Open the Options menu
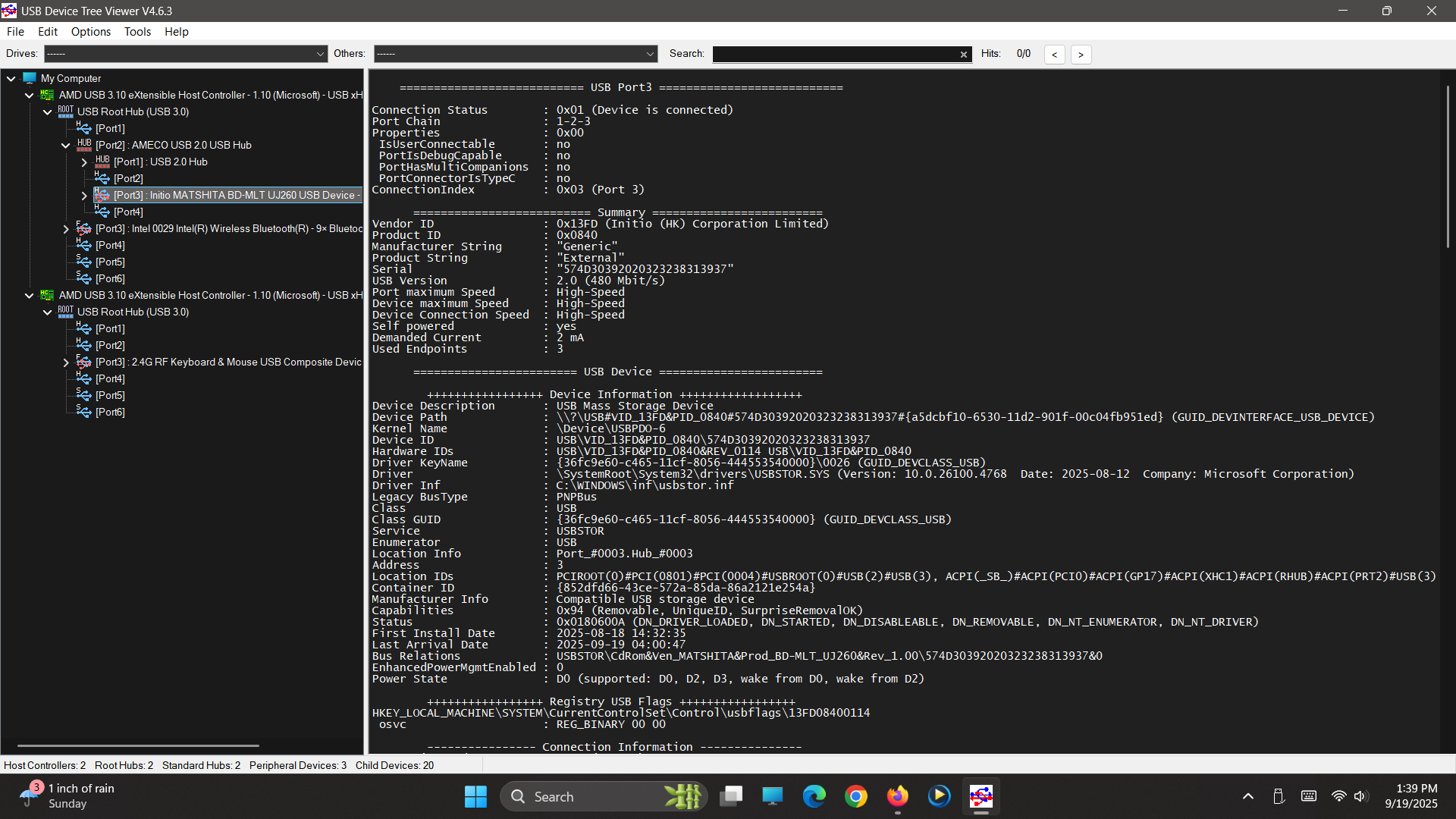This screenshot has height=819, width=1456. [91, 32]
